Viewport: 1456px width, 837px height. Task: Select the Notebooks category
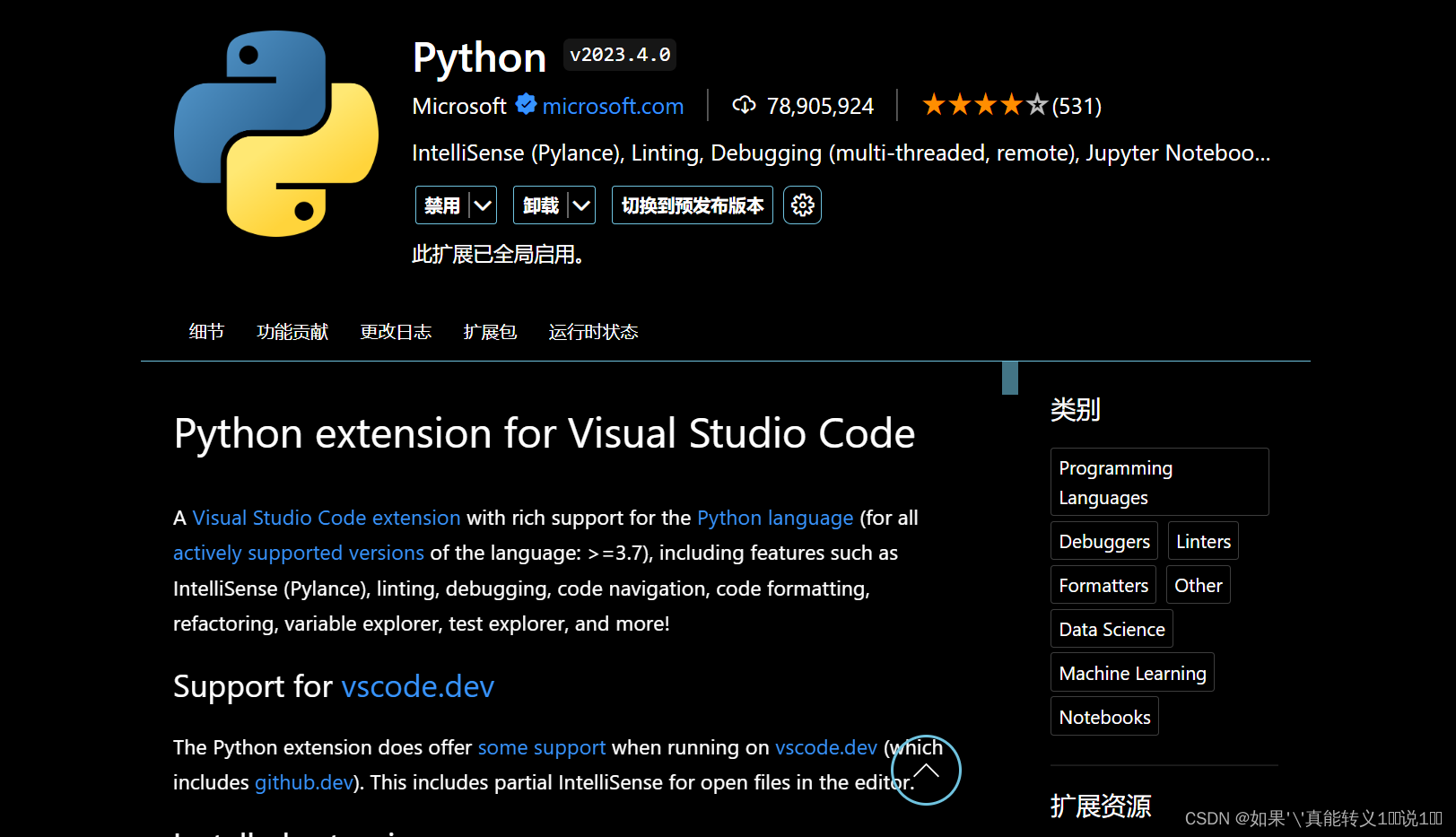[x=1104, y=717]
